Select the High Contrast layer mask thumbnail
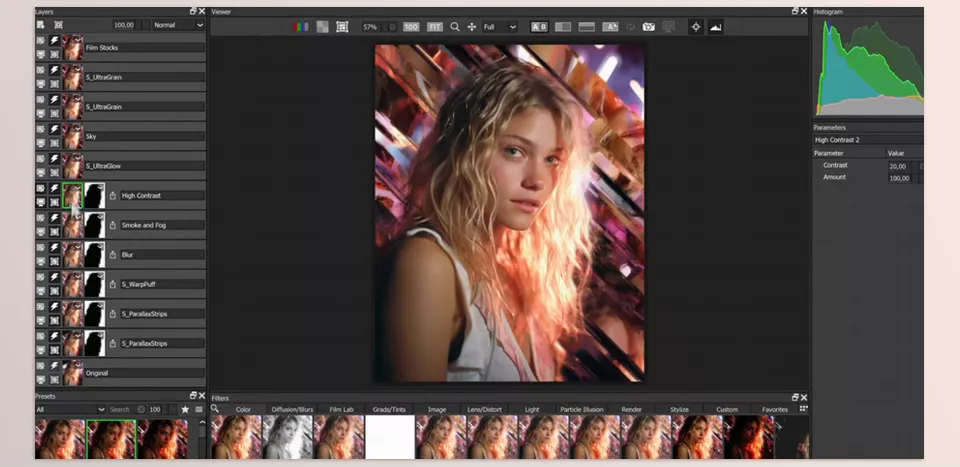960x467 pixels. [94, 196]
